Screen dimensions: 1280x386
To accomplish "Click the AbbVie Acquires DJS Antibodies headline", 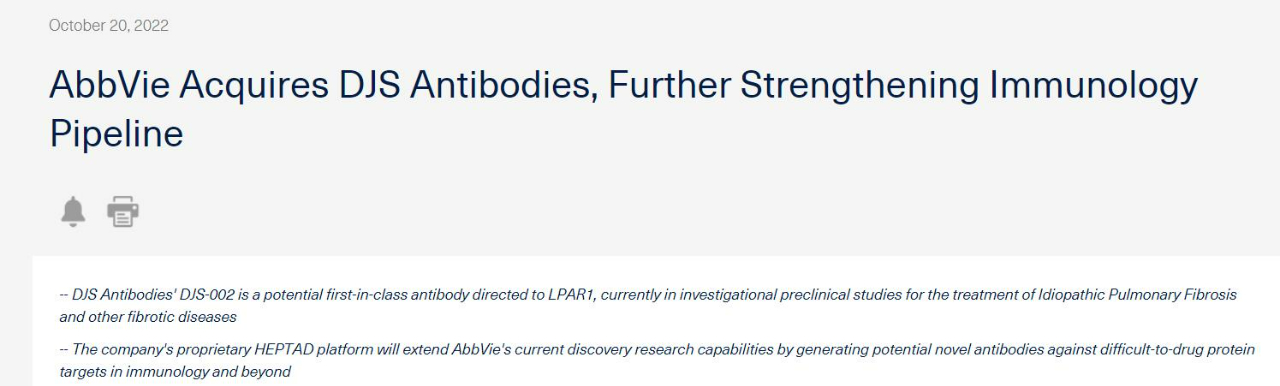I will [622, 109].
